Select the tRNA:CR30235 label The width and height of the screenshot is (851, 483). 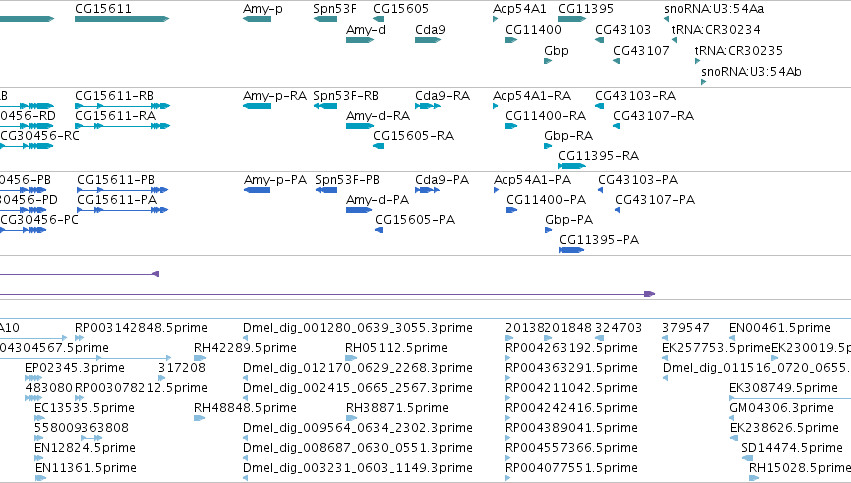[739, 50]
